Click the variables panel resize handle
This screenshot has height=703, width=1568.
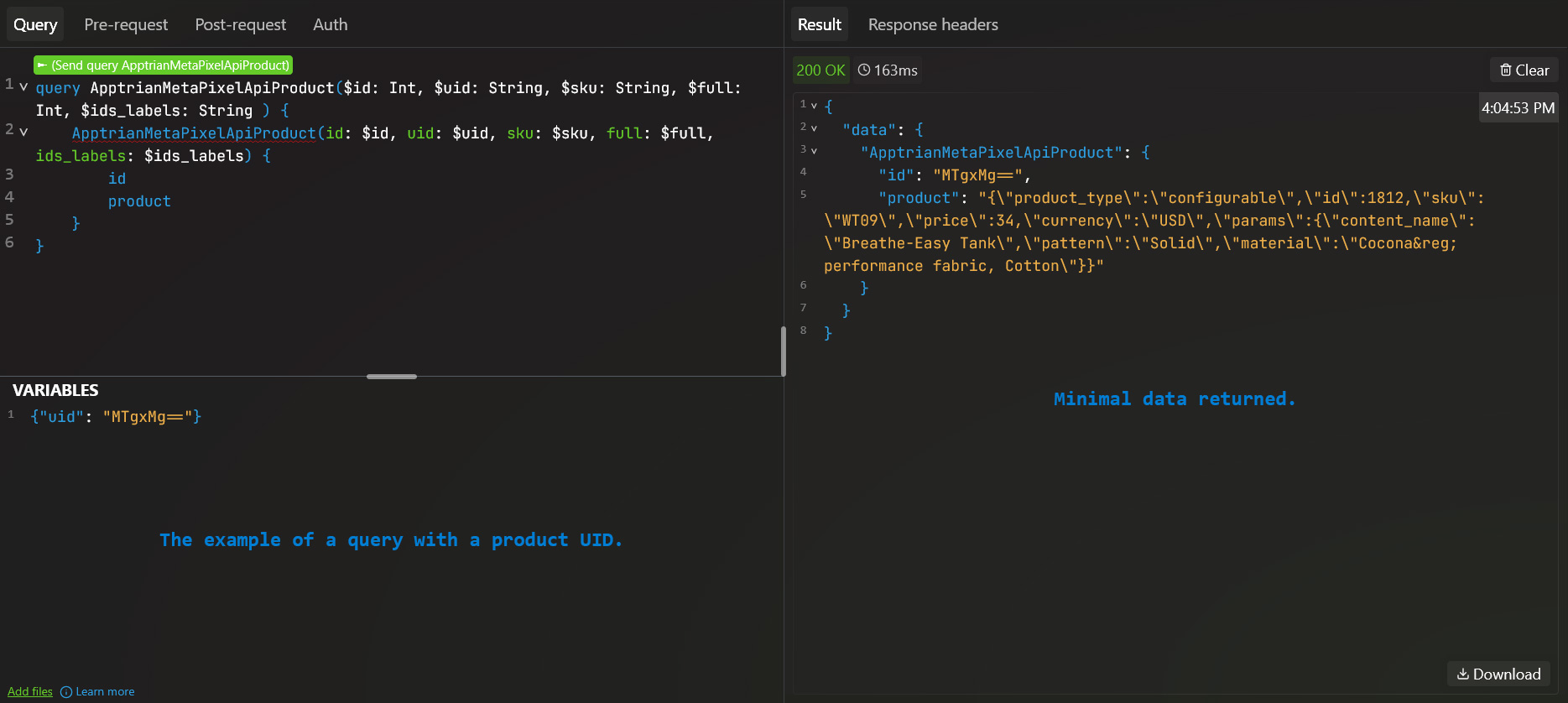click(392, 377)
